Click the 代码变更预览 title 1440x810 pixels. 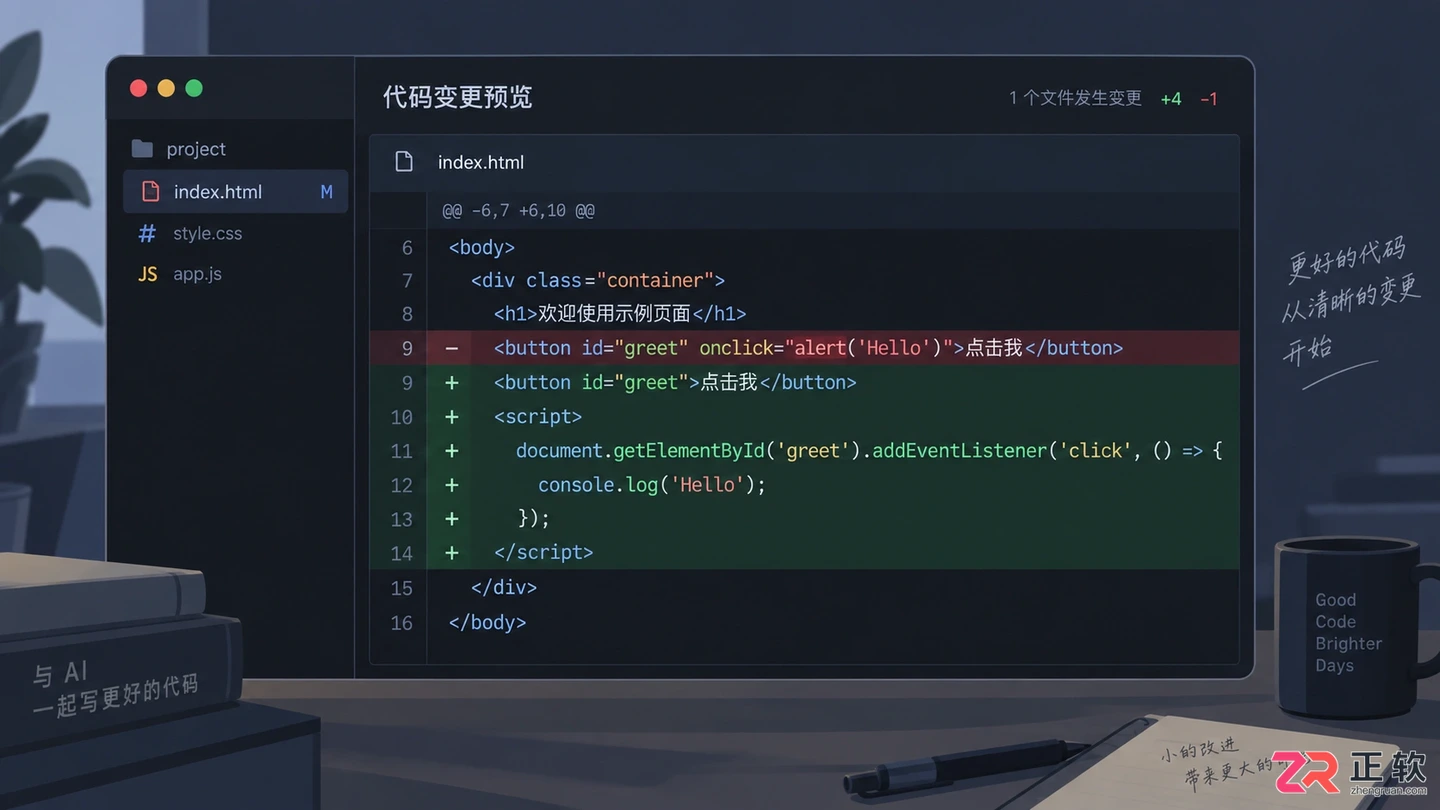point(457,97)
